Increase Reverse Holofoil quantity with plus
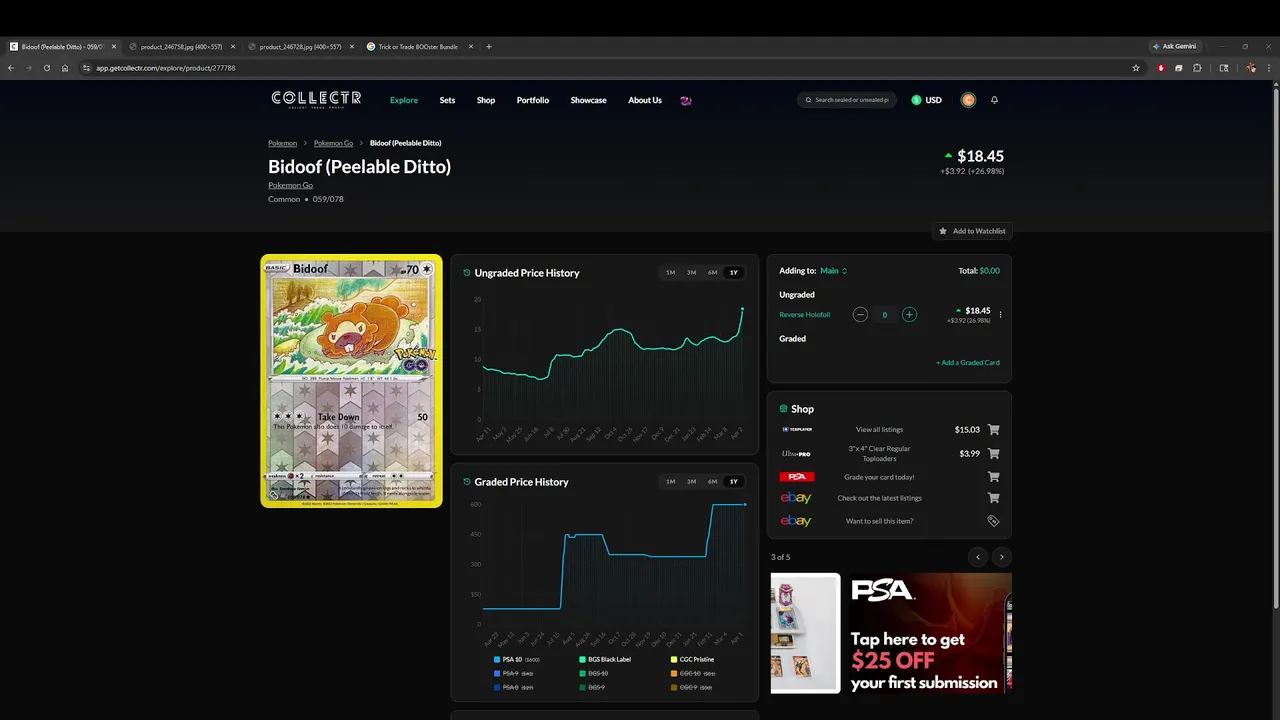The height and width of the screenshot is (720, 1280). click(909, 315)
